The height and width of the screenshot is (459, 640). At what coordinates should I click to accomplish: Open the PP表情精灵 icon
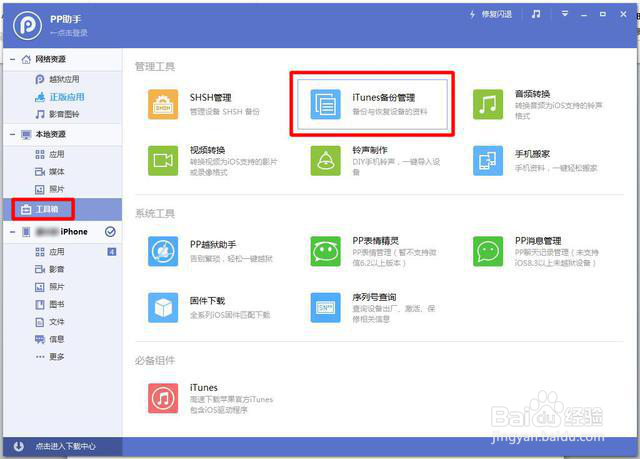click(325, 251)
